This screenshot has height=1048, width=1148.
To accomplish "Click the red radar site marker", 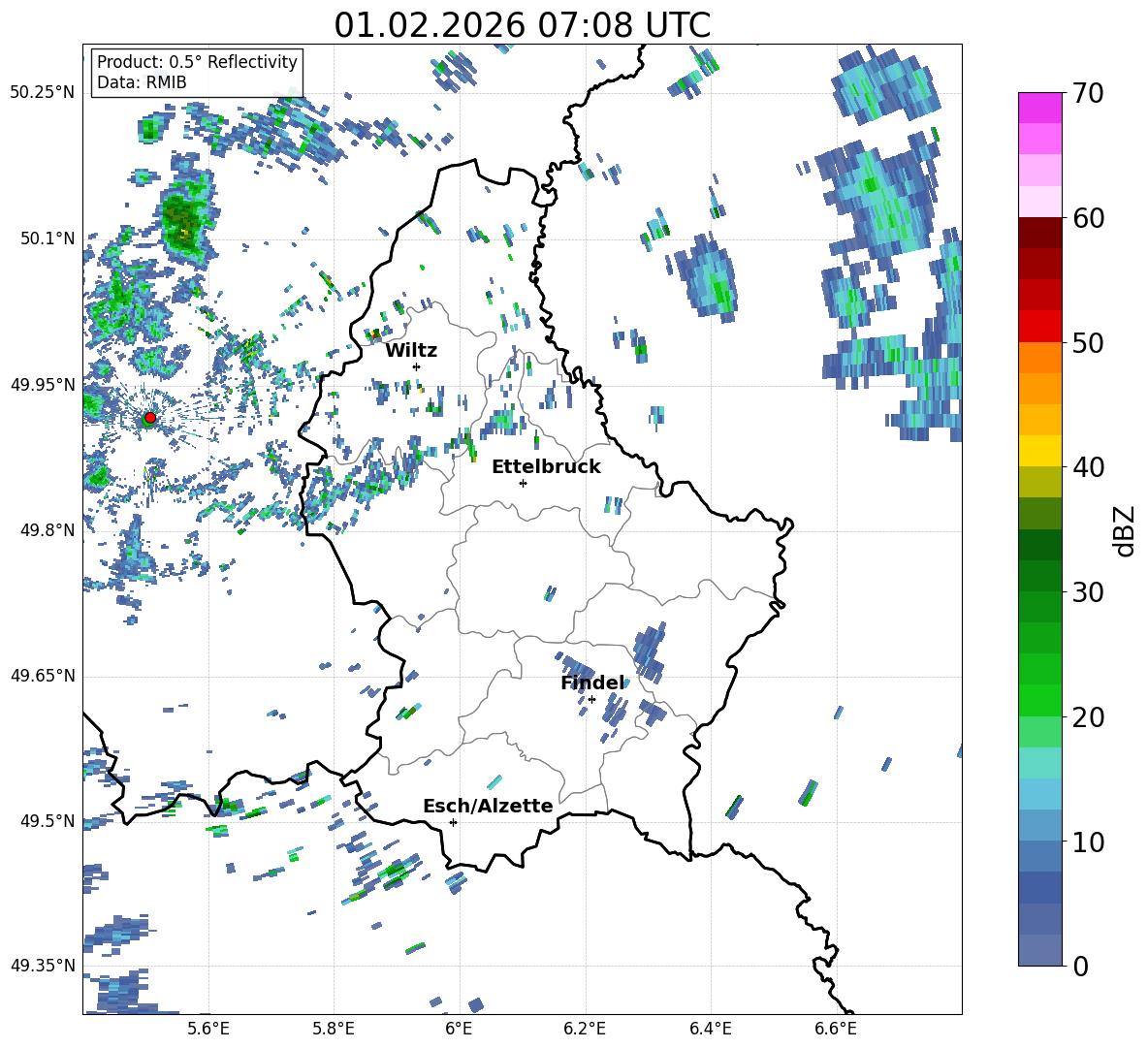I will pyautogui.click(x=150, y=418).
